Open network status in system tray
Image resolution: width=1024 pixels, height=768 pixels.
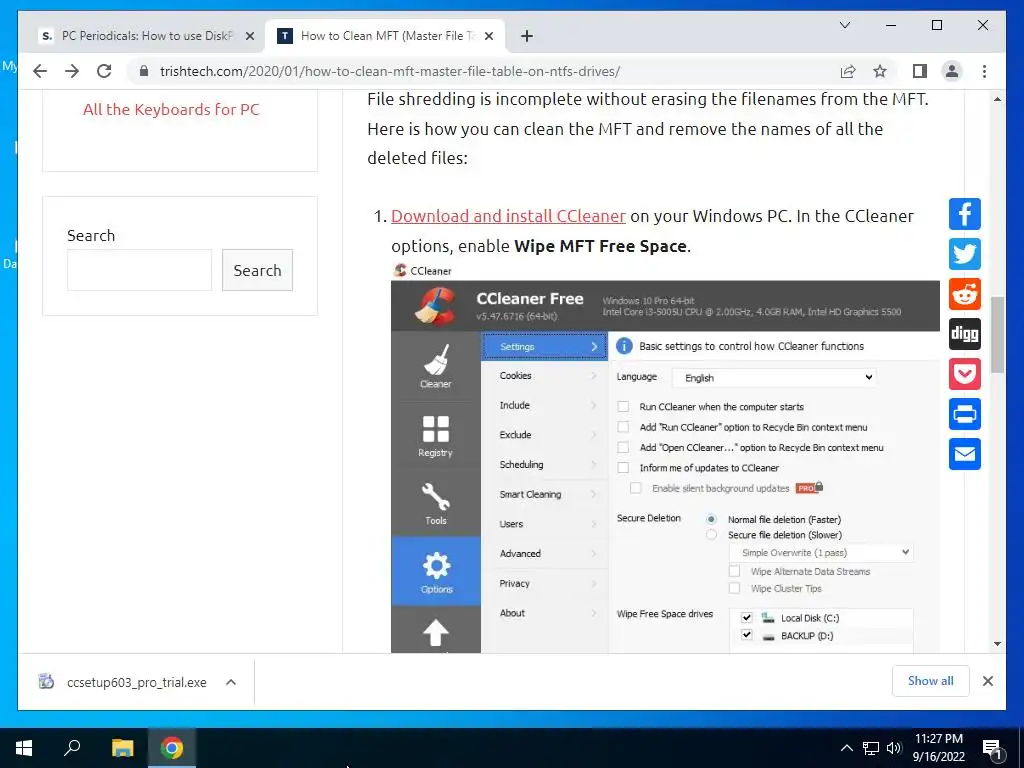pos(871,748)
